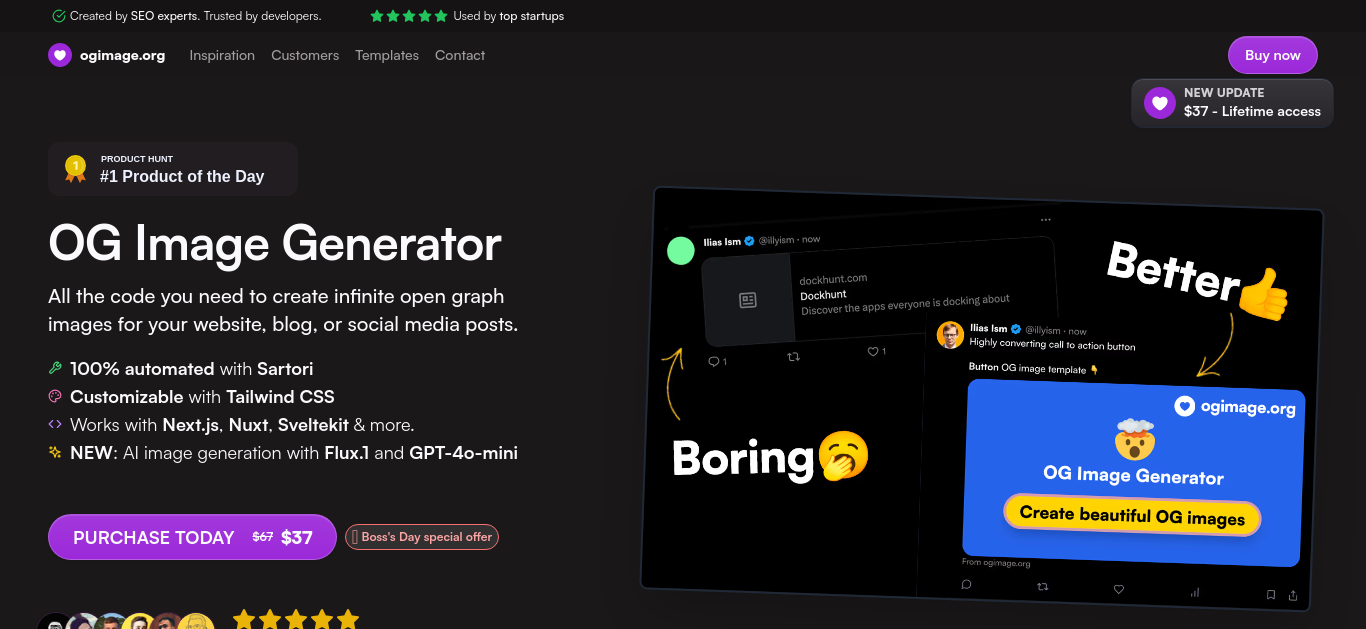Click the code brackets icon beside 'Works with Next.js'
The image size is (1366, 629).
(x=55, y=424)
